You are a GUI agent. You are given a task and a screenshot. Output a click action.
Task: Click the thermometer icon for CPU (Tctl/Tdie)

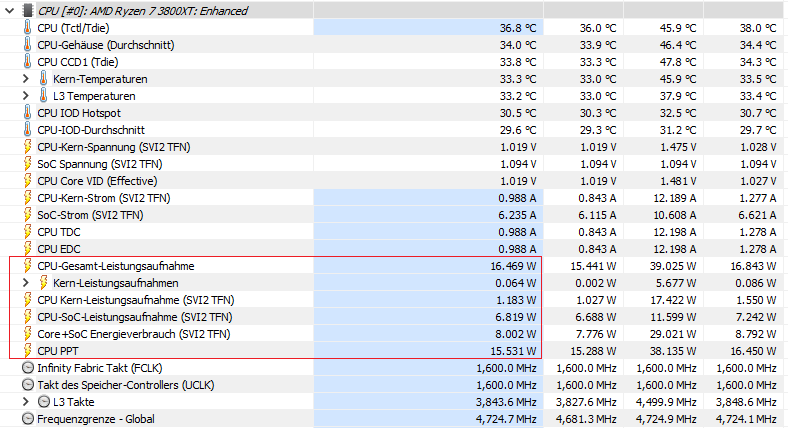pyautogui.click(x=28, y=28)
